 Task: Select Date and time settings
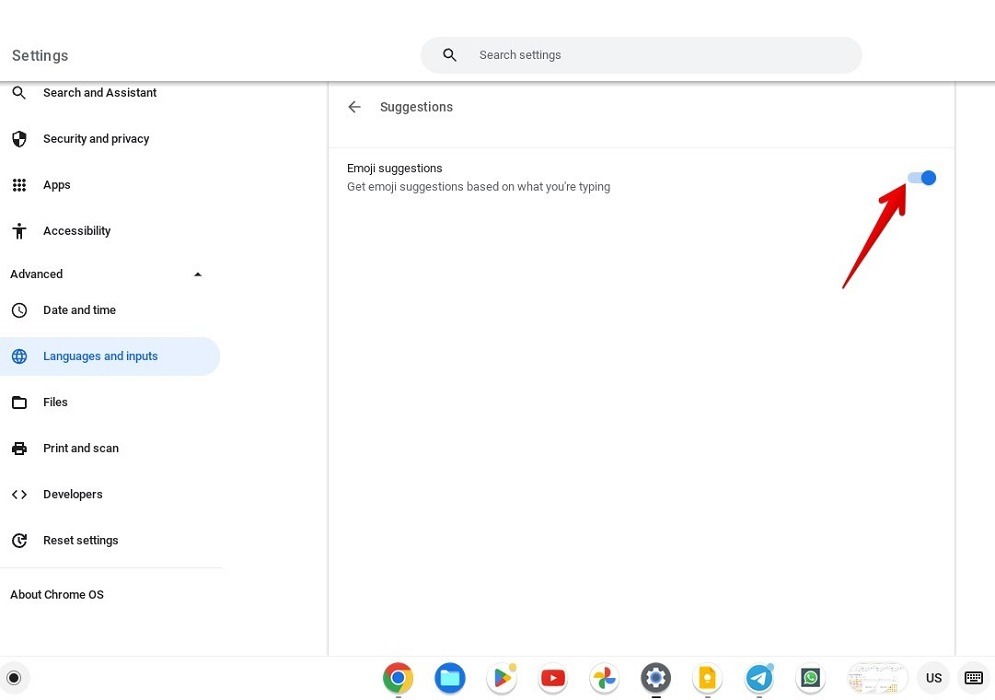tap(79, 310)
